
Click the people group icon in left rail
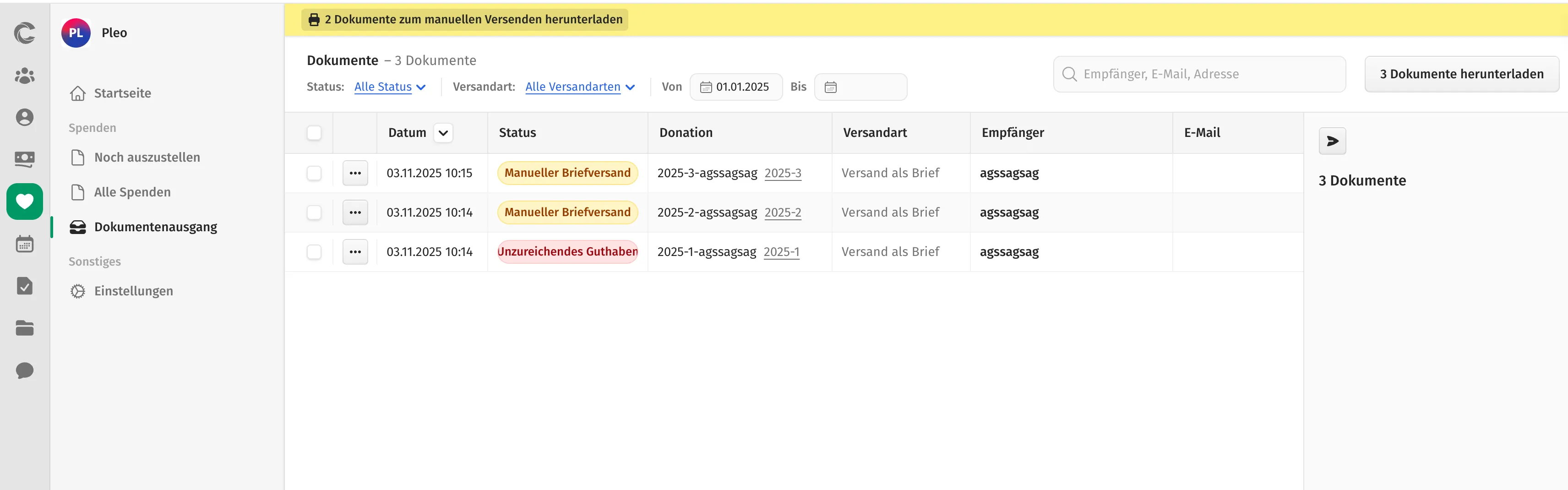(24, 76)
